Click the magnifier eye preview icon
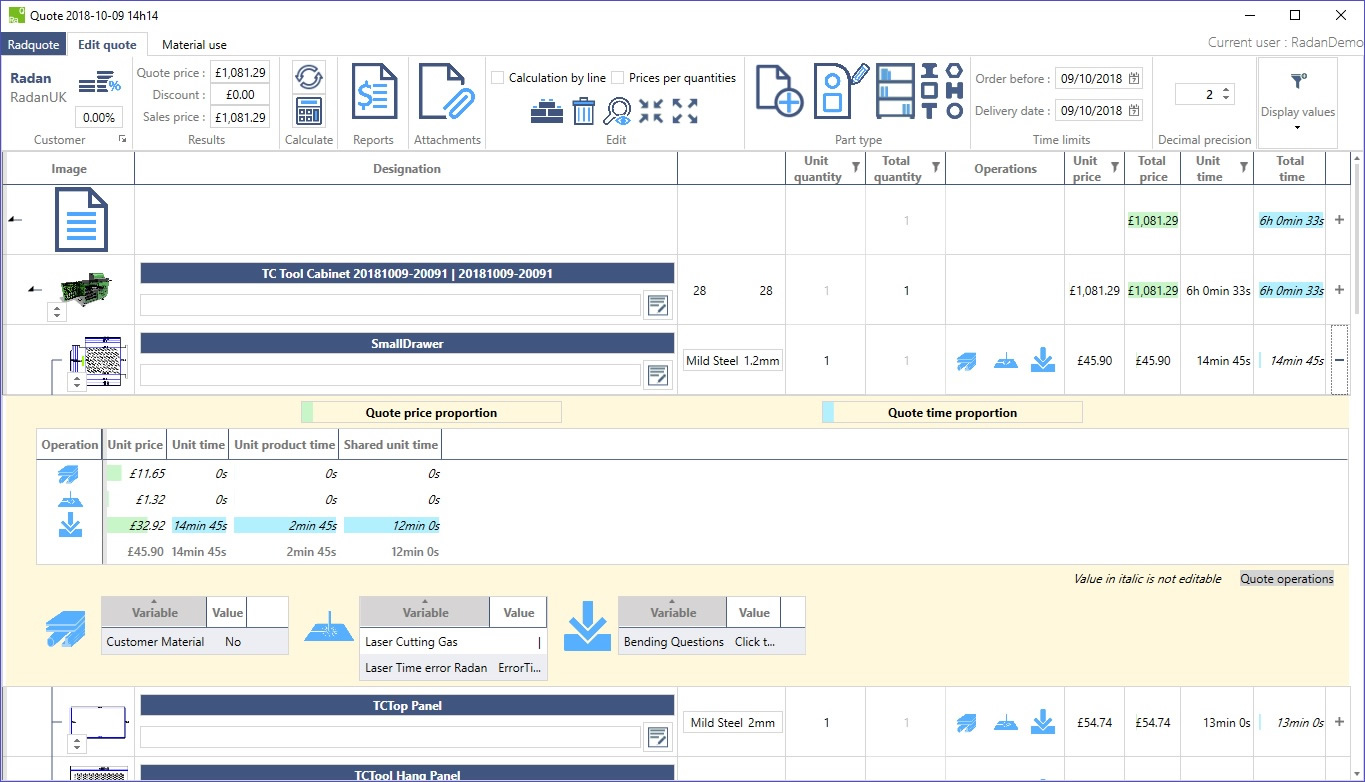 tap(618, 111)
